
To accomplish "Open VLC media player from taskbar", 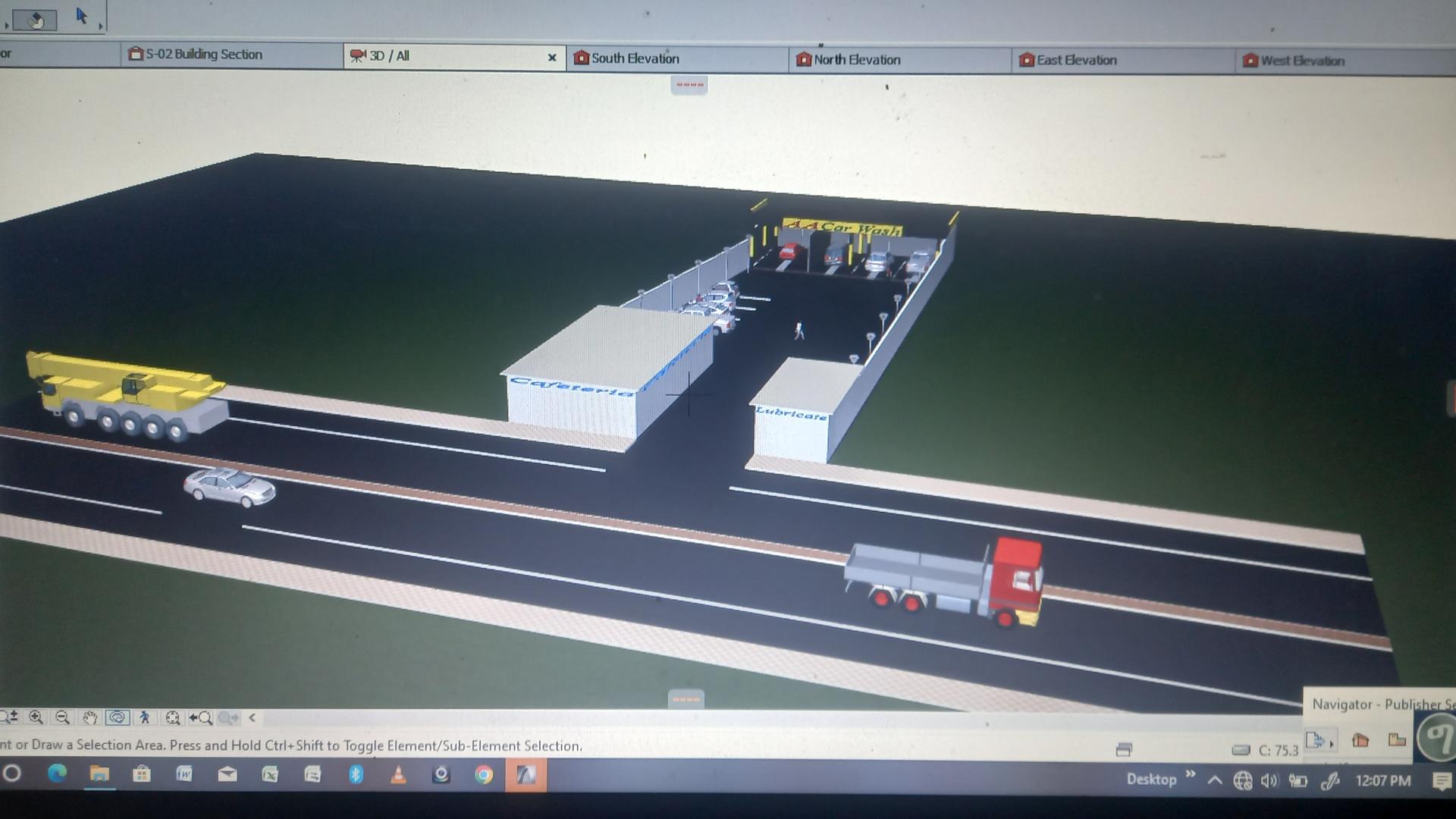I will (x=398, y=775).
